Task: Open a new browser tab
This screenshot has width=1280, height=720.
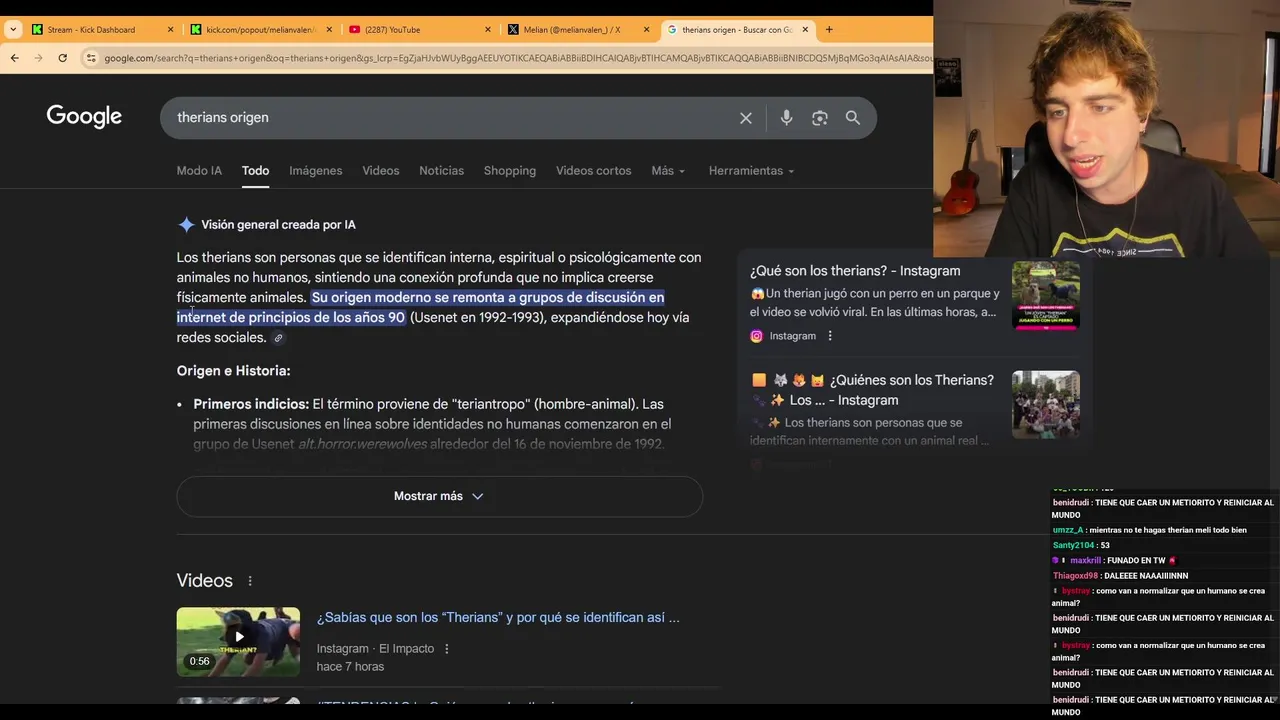Action: 829,29
